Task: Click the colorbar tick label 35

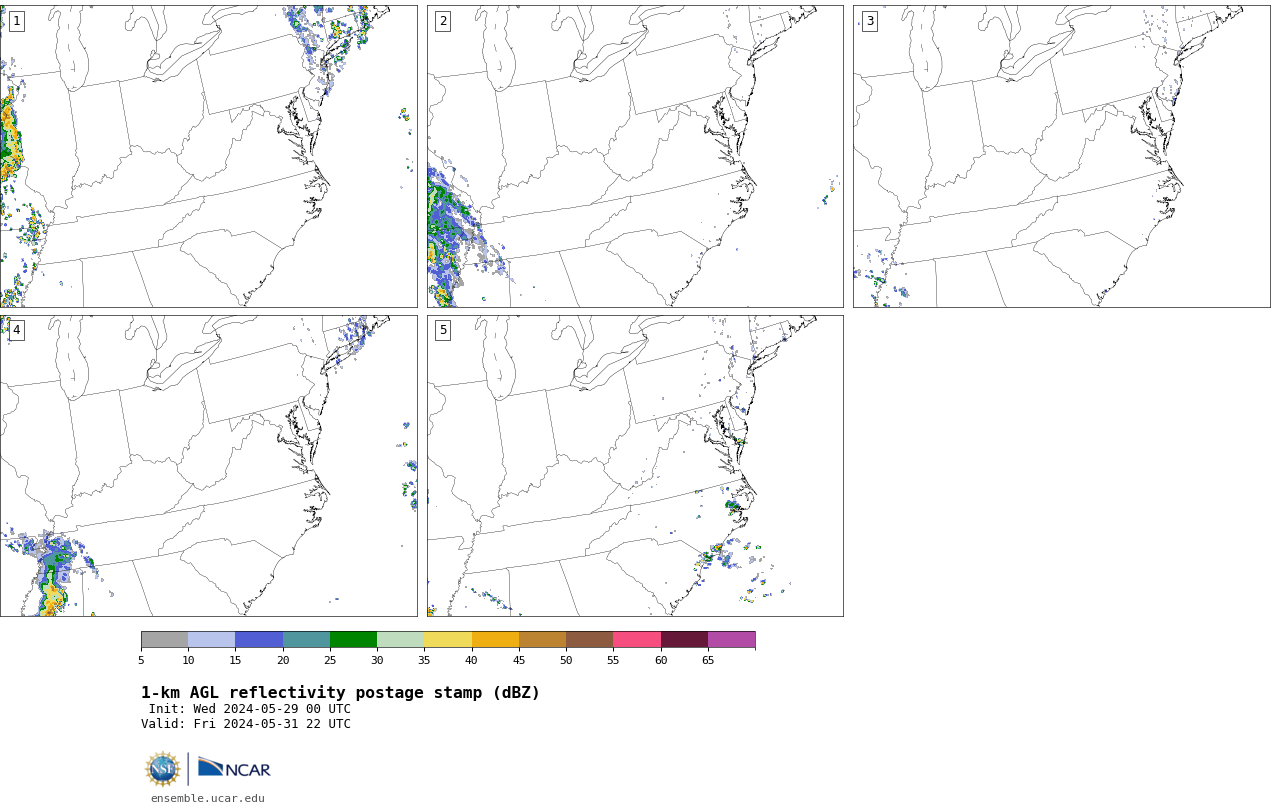Action: click(424, 660)
